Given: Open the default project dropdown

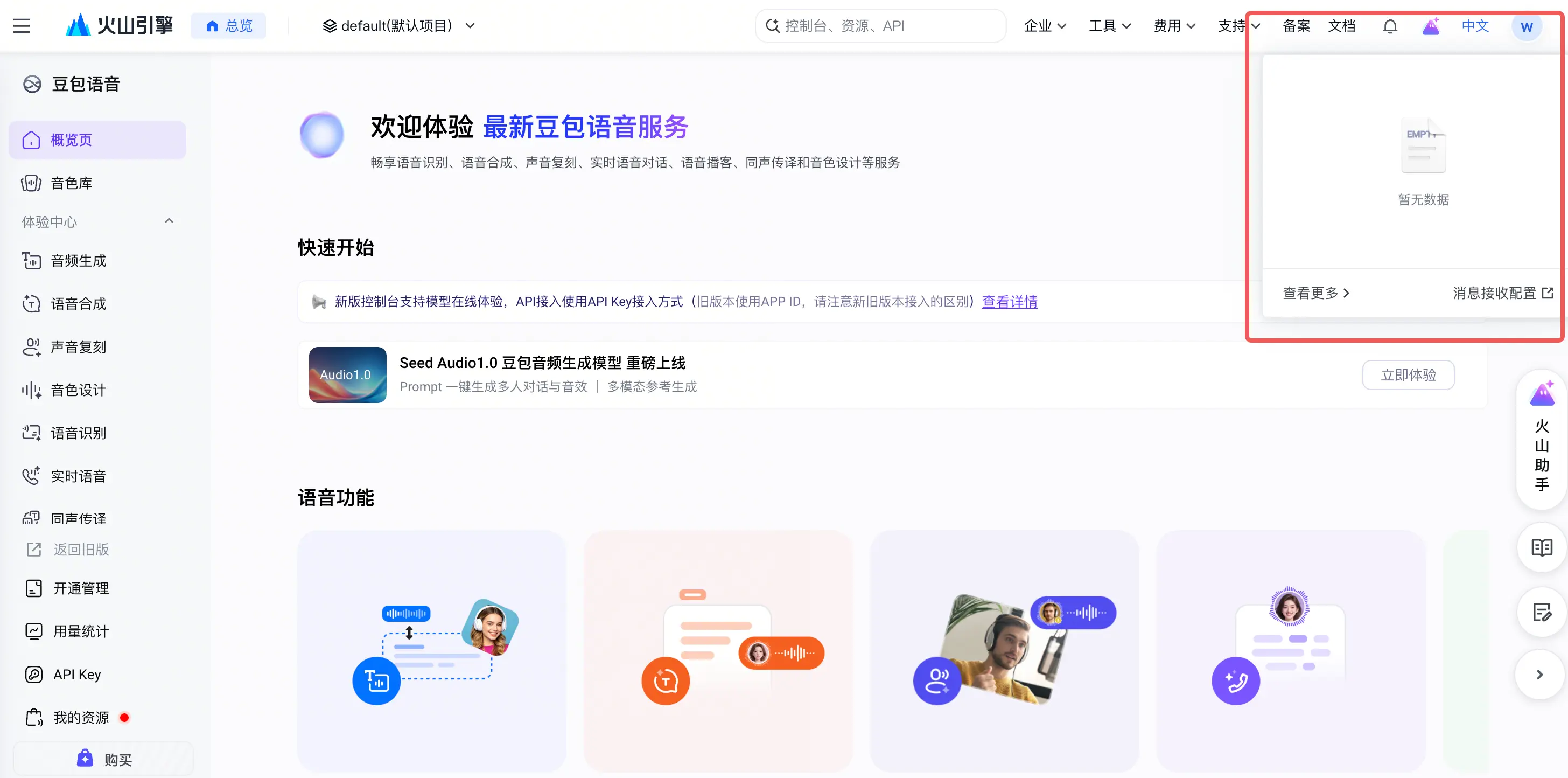Looking at the screenshot, I should point(398,25).
